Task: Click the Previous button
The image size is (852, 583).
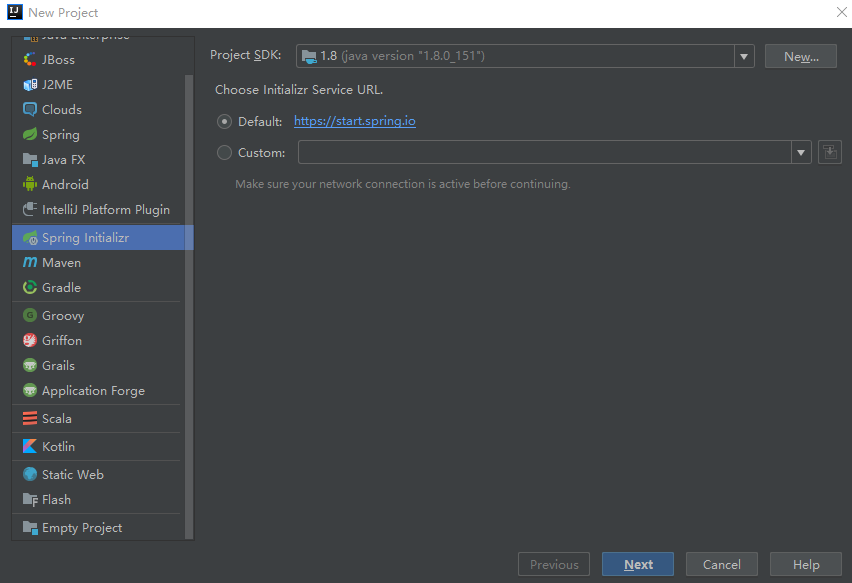Action: tap(554, 564)
